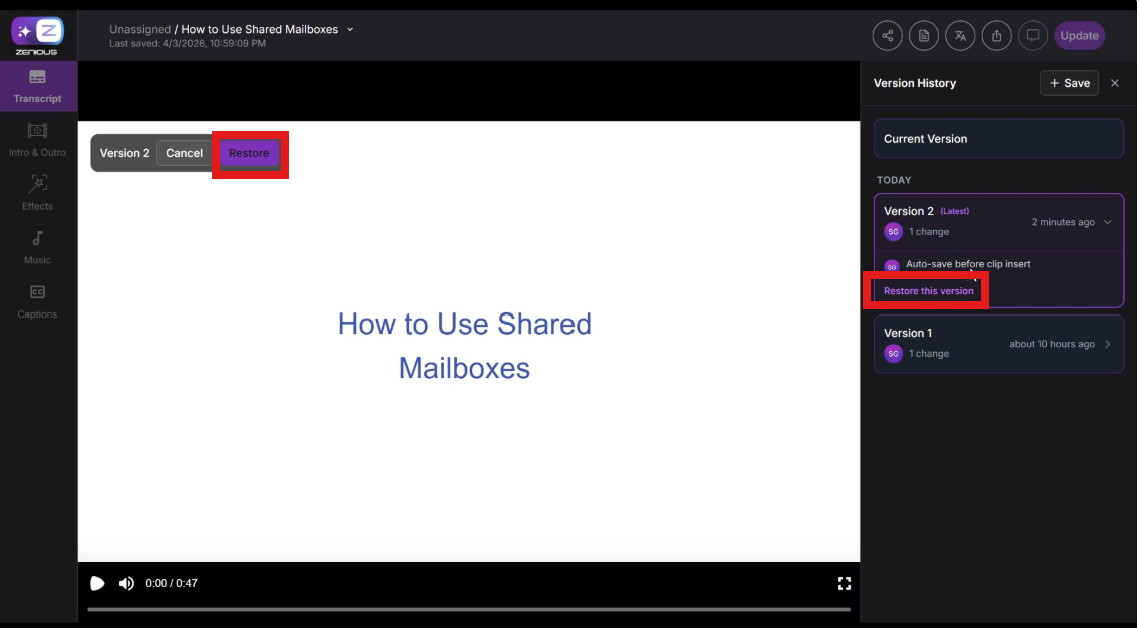Mute the video volume
The width and height of the screenshot is (1140, 628).
126,583
